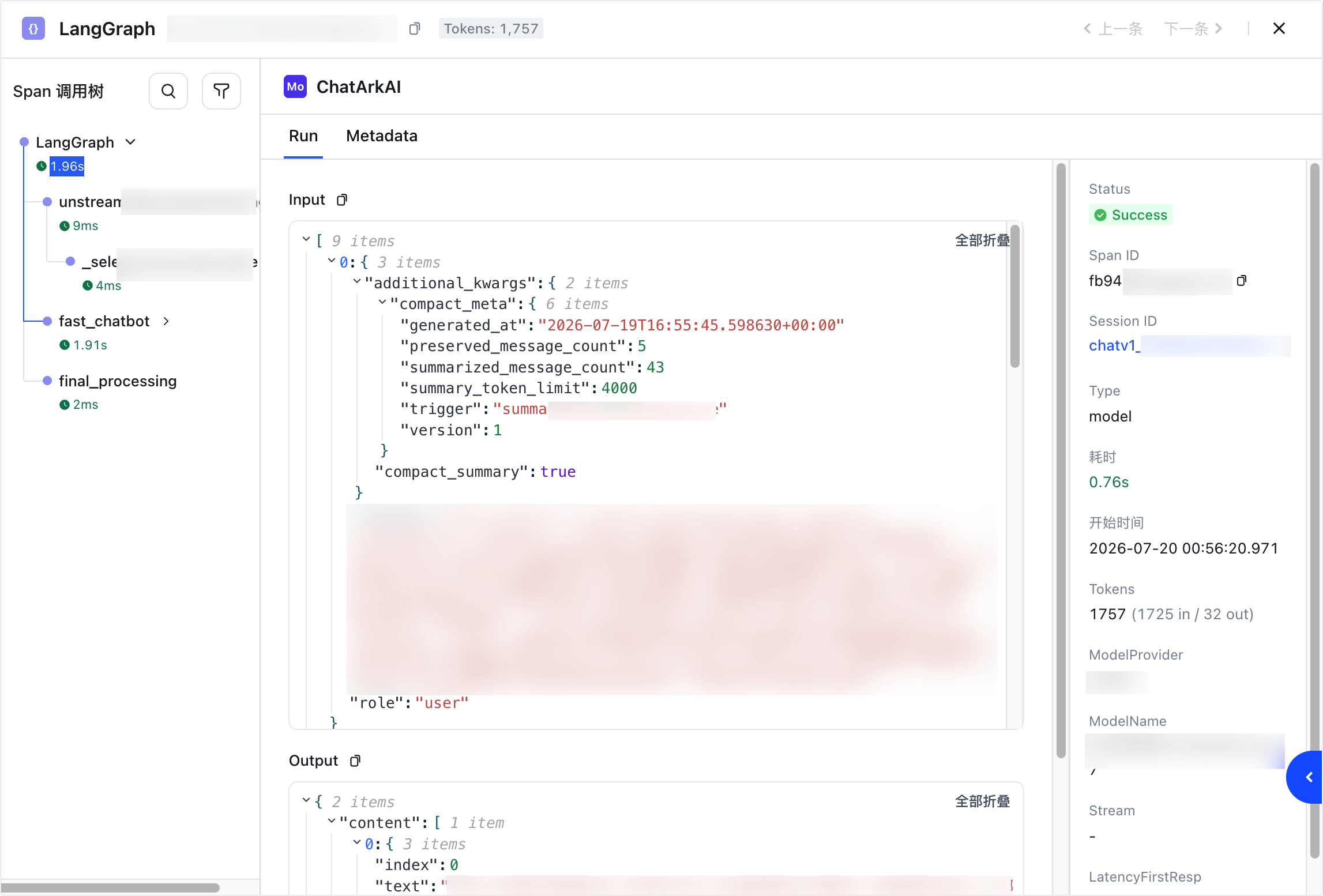Copy the trace ID next to the title
Image resolution: width=1323 pixels, height=896 pixels.
(x=415, y=28)
